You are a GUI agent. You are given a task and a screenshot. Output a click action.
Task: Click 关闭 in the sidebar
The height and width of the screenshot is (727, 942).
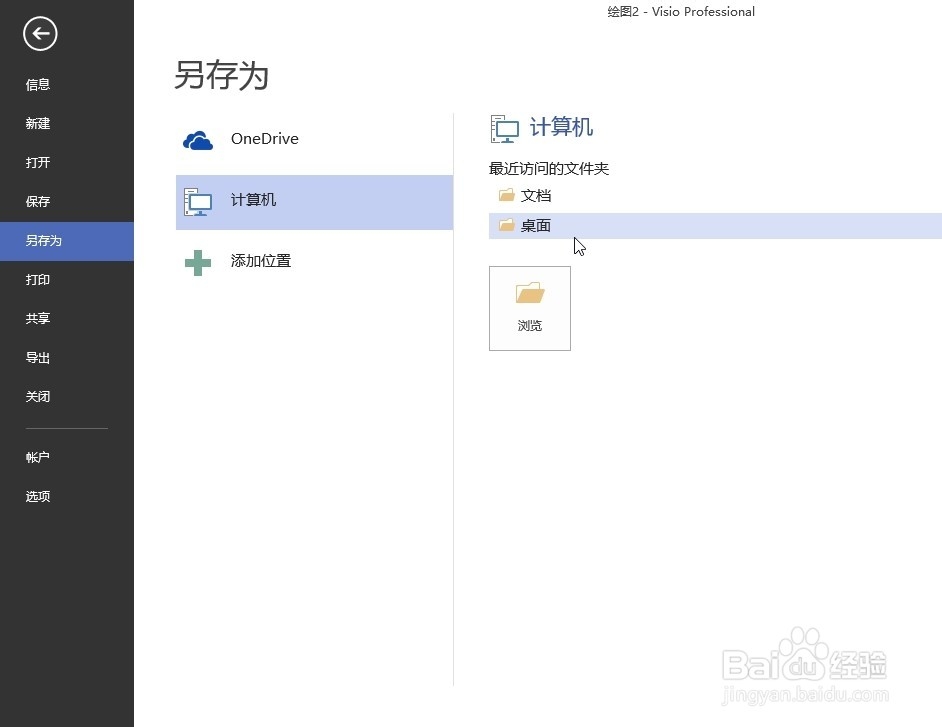click(67, 397)
